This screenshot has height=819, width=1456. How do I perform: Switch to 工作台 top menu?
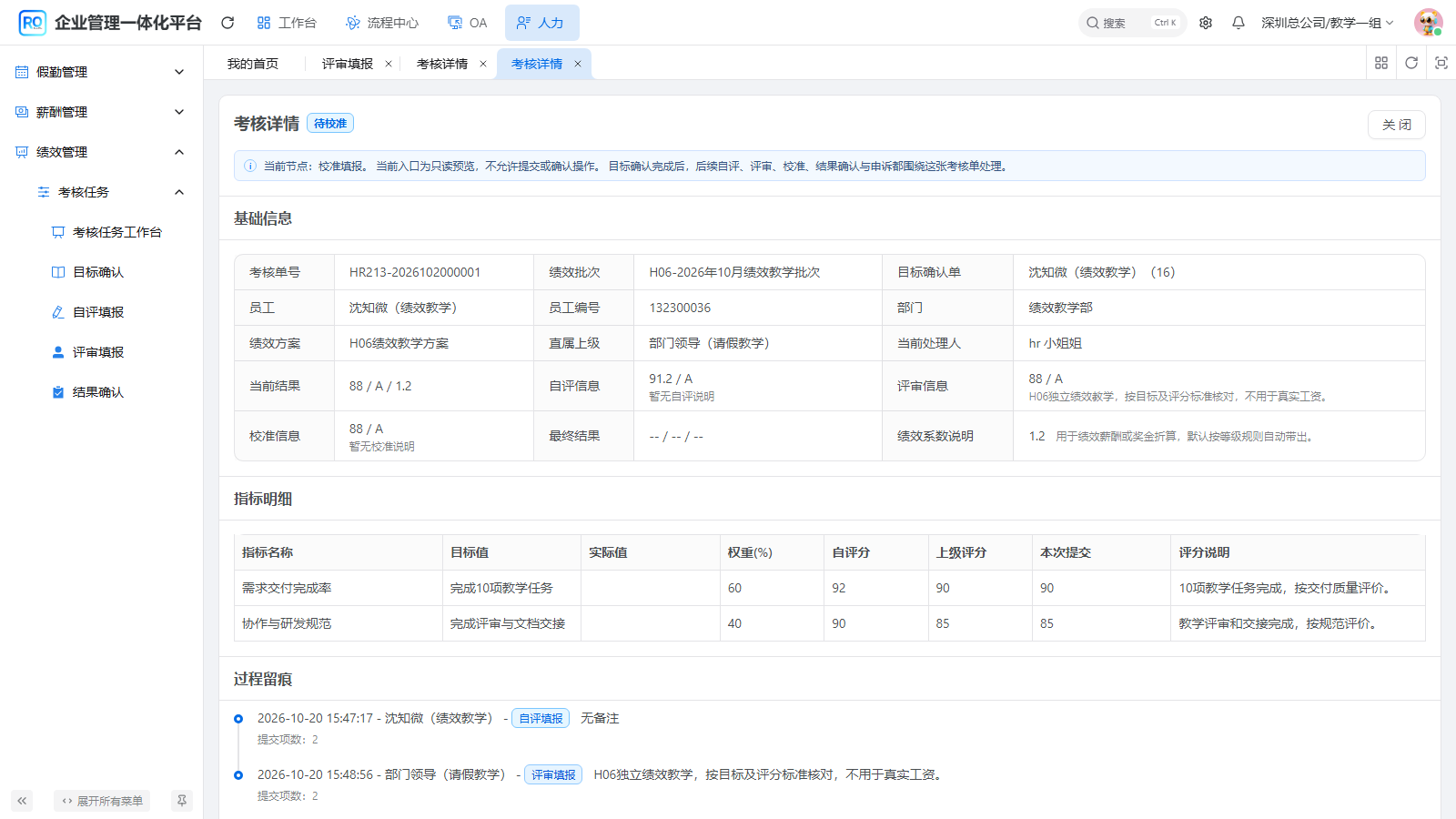(x=287, y=23)
